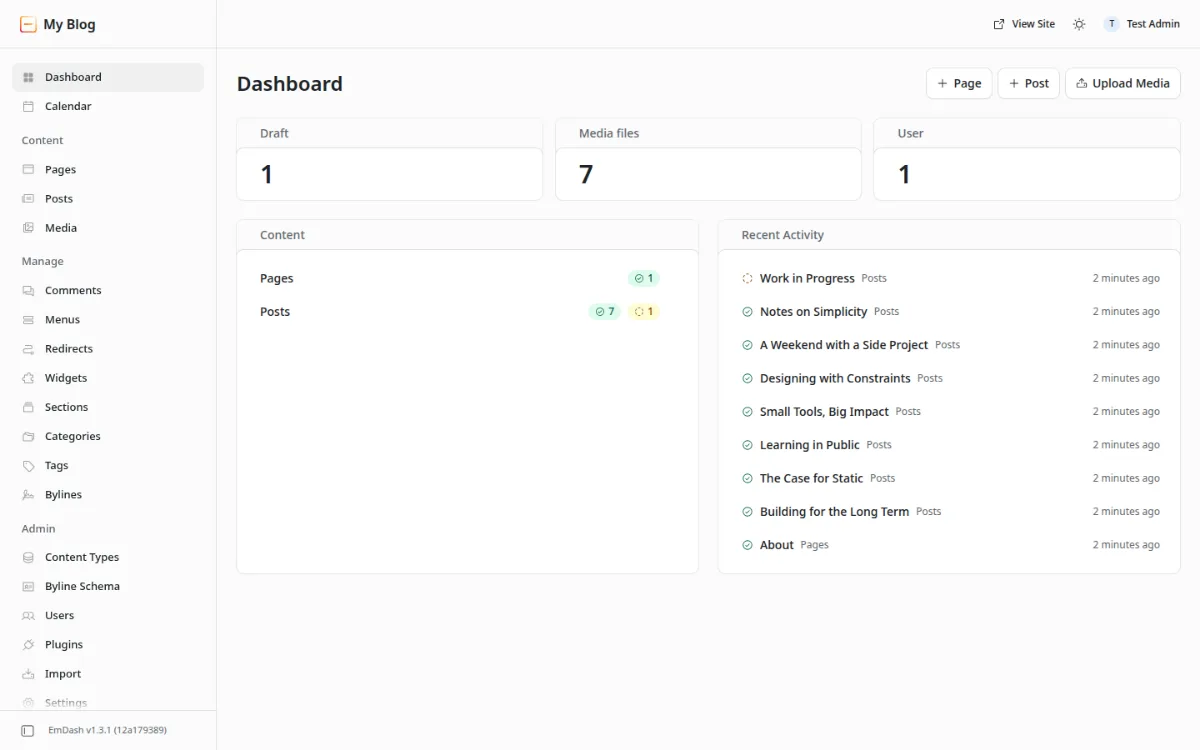Click the My Blog logo icon
Image resolution: width=1200 pixels, height=750 pixels.
(28, 24)
